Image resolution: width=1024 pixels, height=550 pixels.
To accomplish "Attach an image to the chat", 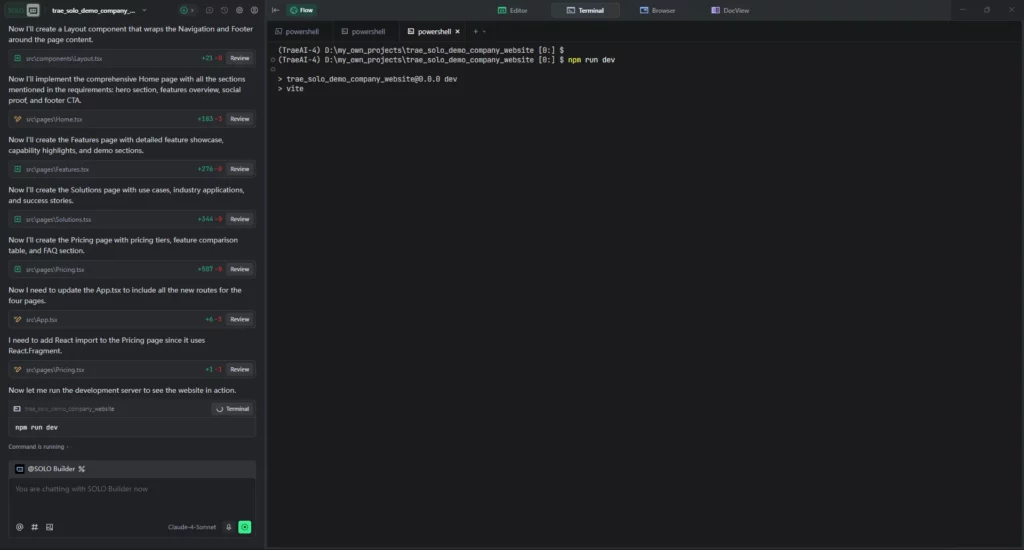I will pyautogui.click(x=50, y=527).
